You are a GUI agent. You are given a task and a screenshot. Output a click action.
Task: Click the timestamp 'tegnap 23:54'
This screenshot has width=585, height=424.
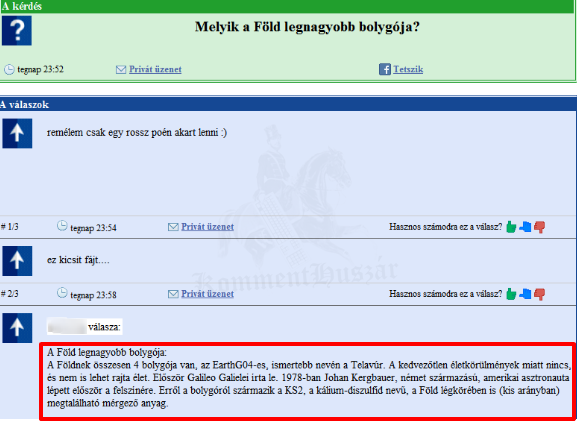[93, 228]
